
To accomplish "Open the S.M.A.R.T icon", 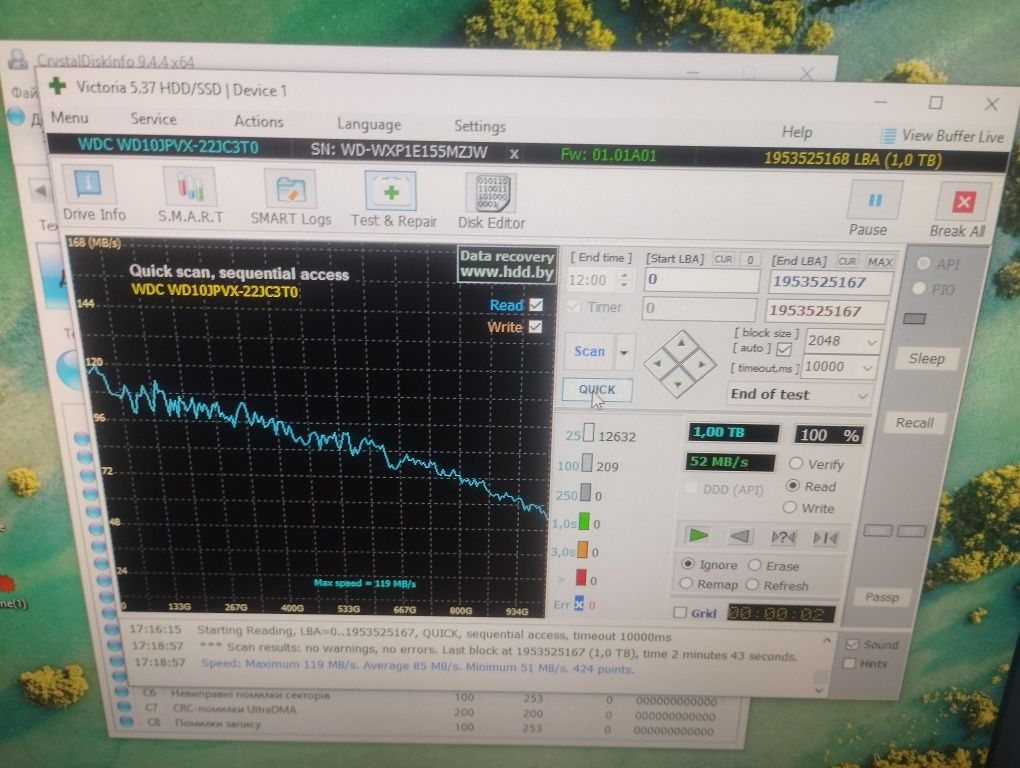I will click(189, 197).
